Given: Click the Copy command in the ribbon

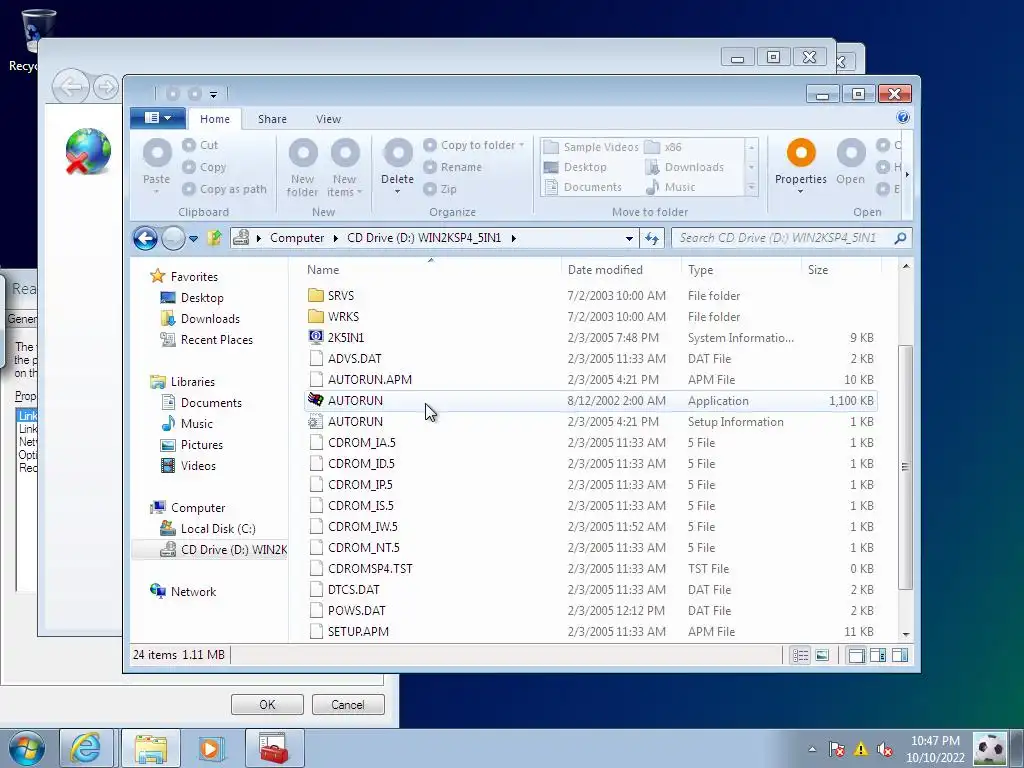Looking at the screenshot, I should 204,167.
